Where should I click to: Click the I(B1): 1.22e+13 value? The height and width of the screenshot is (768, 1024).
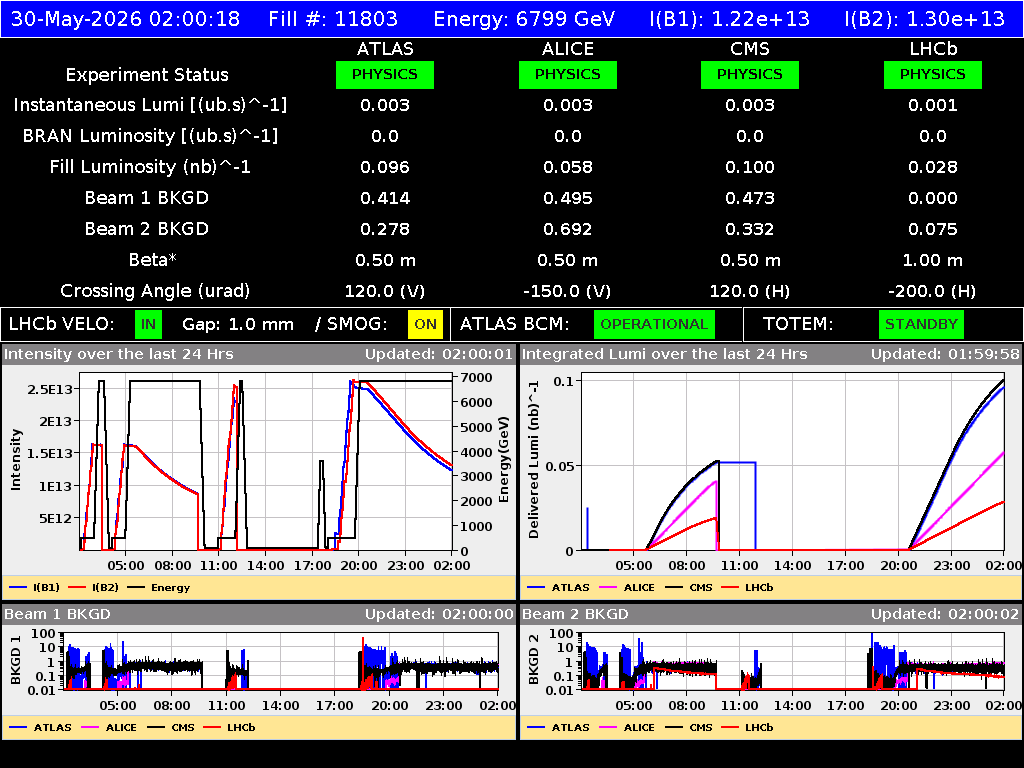coord(729,18)
